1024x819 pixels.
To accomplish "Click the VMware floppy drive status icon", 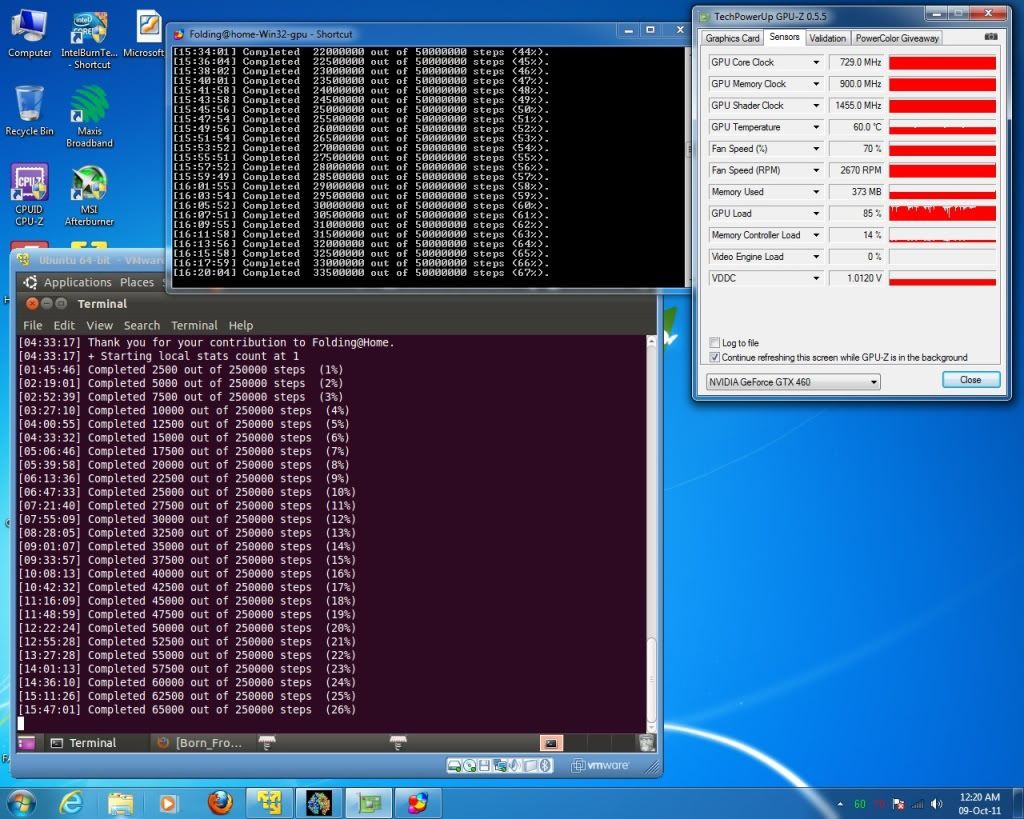I will 485,765.
